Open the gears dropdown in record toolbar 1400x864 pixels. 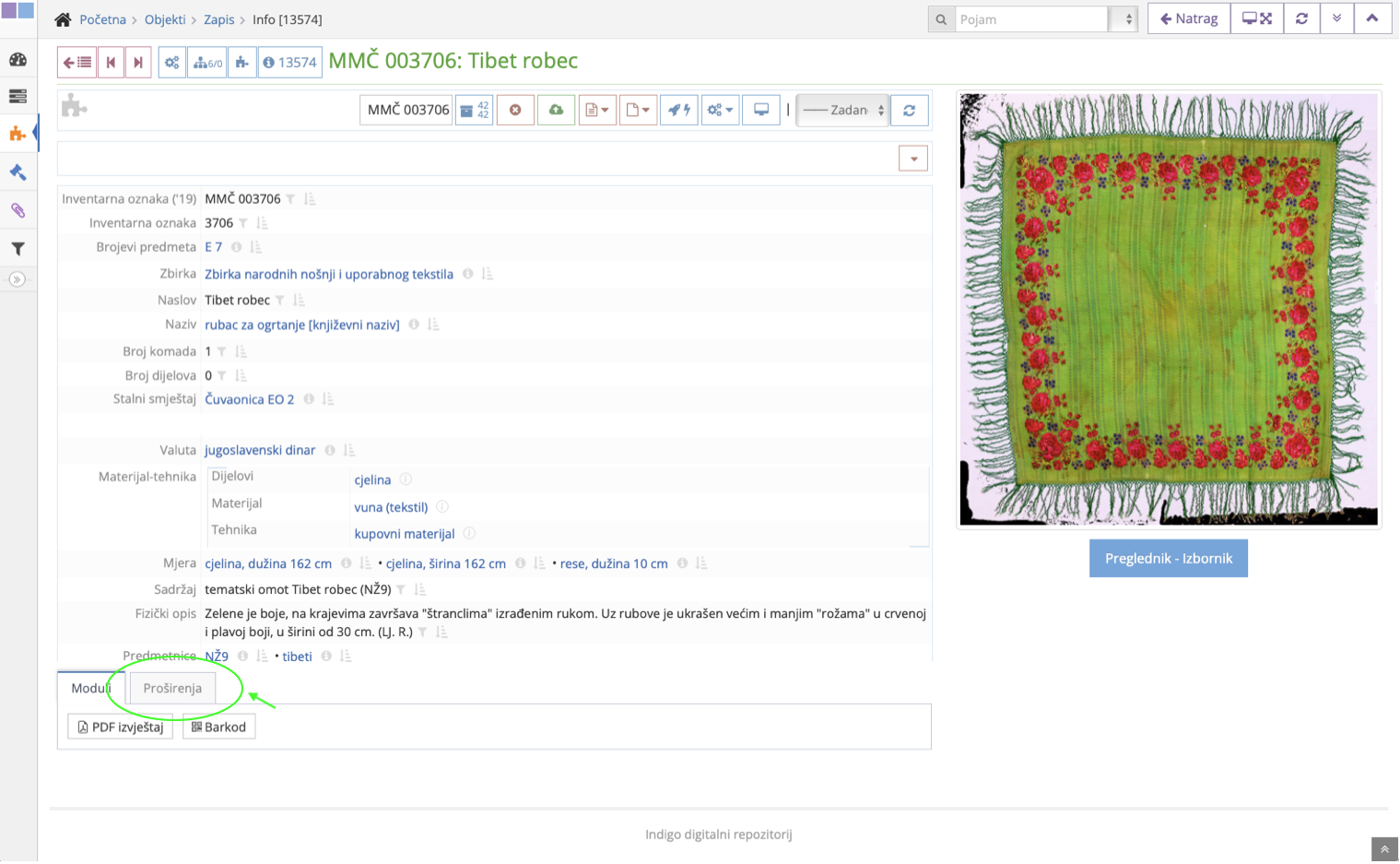click(x=720, y=109)
